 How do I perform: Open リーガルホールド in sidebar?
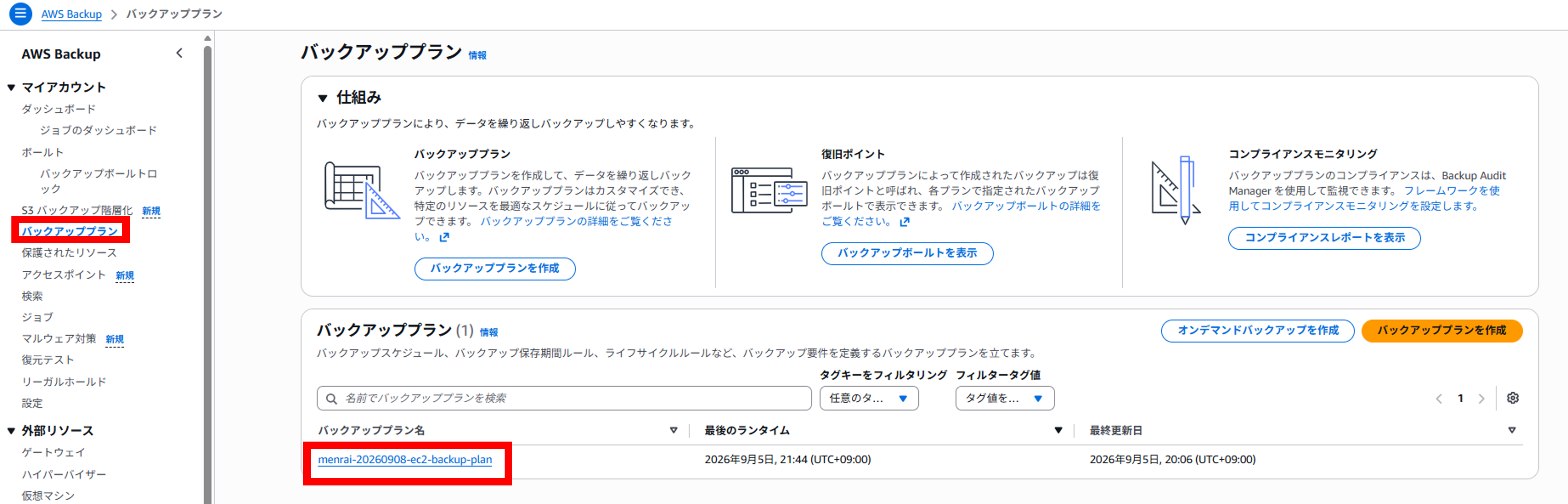point(64,382)
